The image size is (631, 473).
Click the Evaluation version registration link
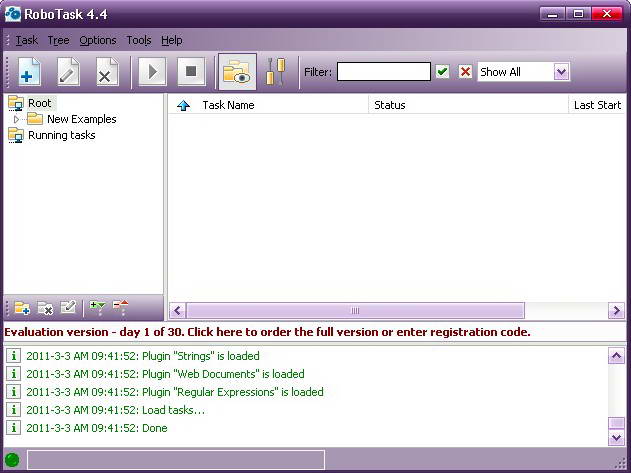[x=267, y=332]
